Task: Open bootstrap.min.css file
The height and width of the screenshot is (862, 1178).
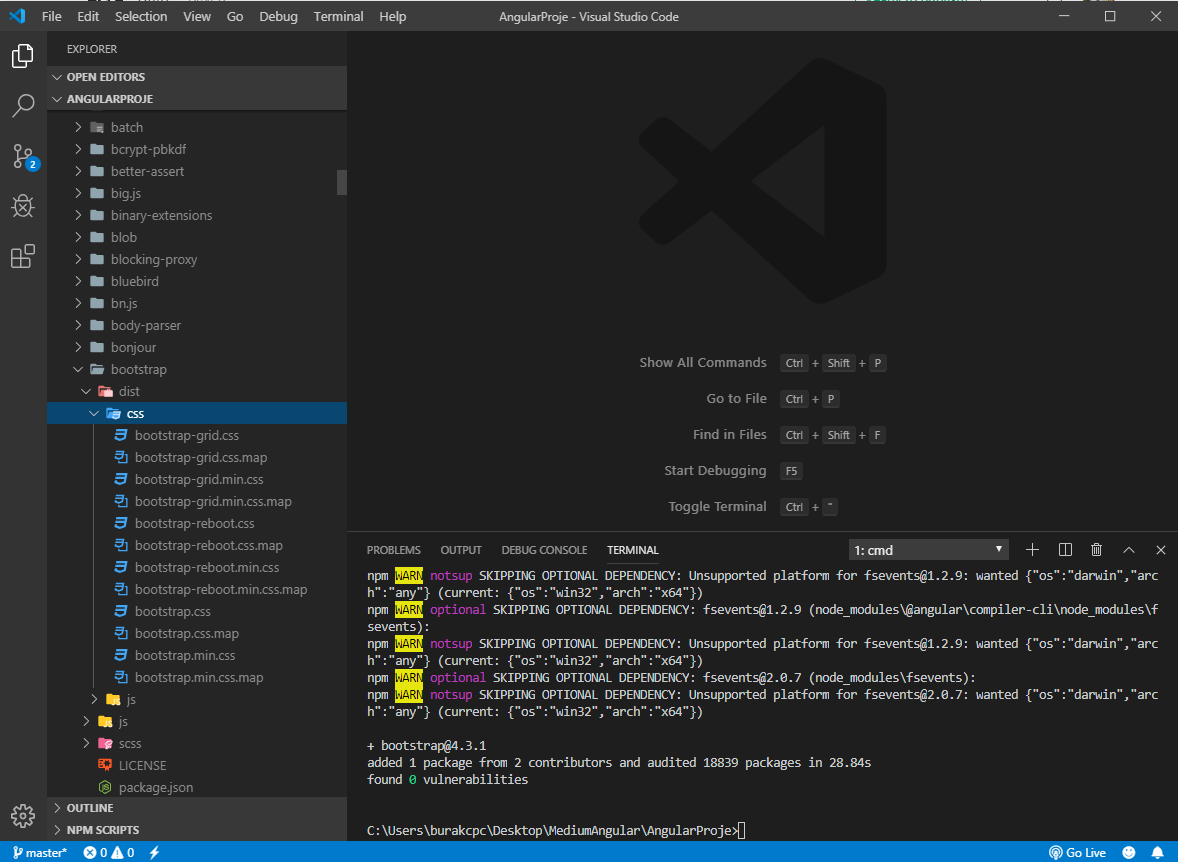Action: point(197,655)
